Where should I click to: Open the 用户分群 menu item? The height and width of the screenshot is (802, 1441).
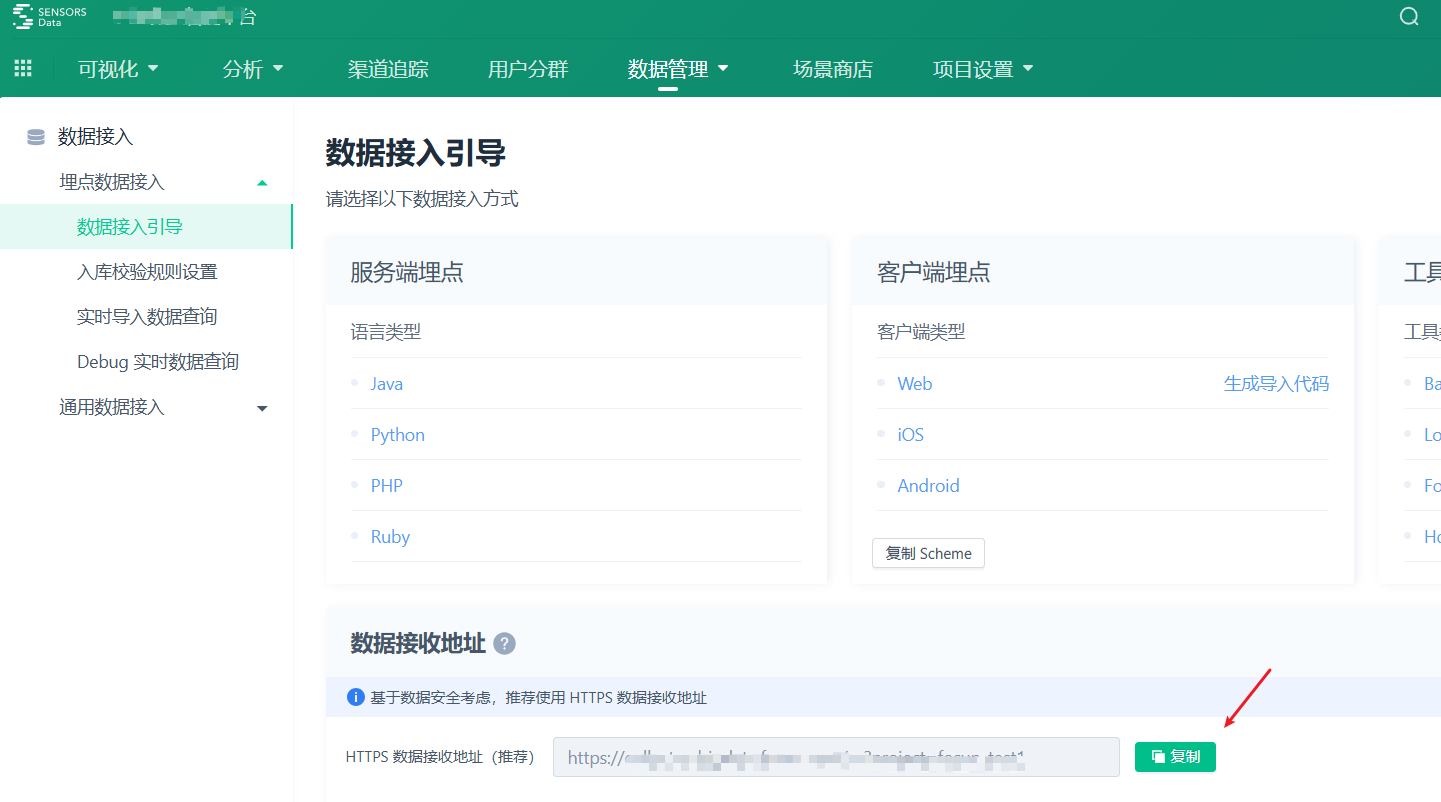pyautogui.click(x=528, y=69)
